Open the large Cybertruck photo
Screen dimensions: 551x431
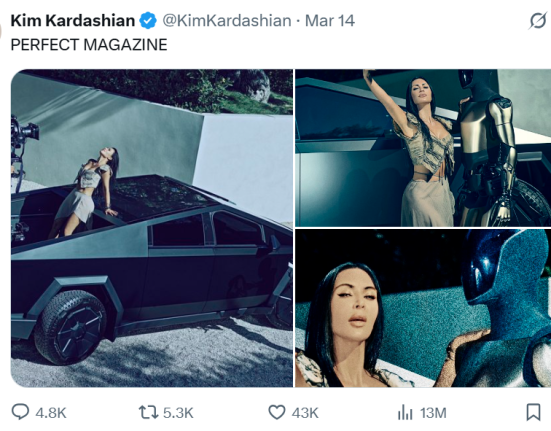point(152,228)
